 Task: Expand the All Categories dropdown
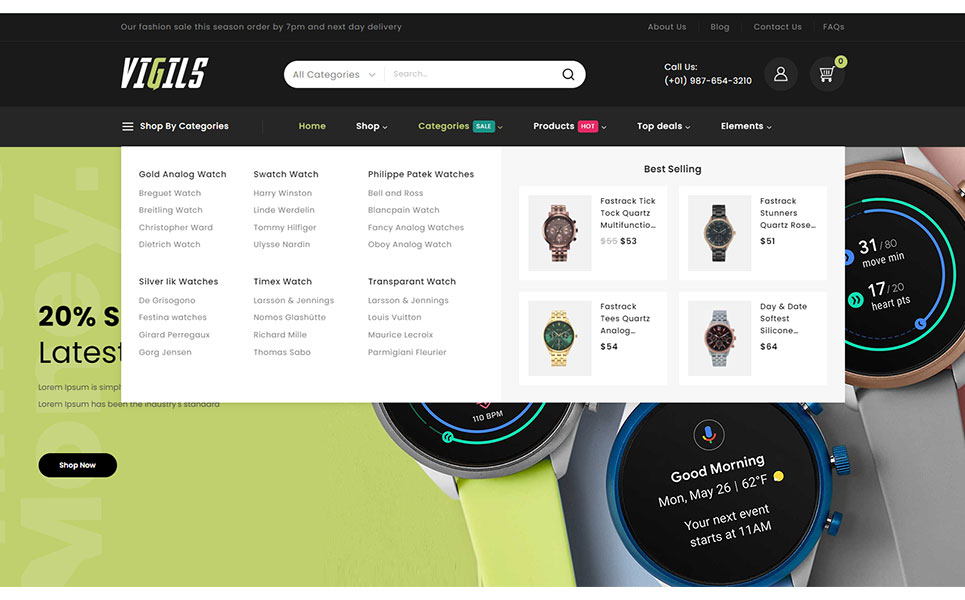click(x=334, y=75)
